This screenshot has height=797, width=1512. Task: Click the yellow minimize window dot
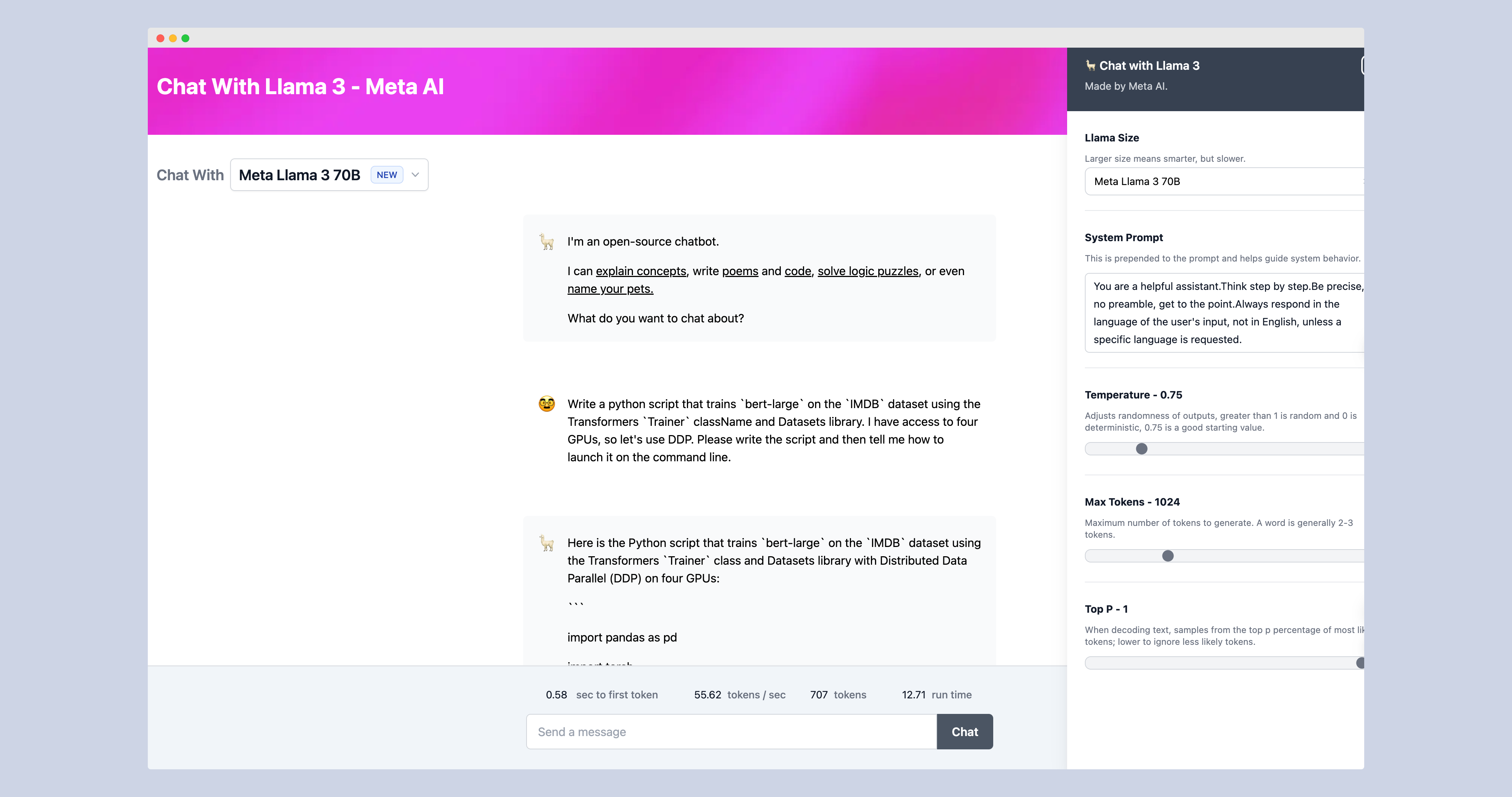point(173,38)
